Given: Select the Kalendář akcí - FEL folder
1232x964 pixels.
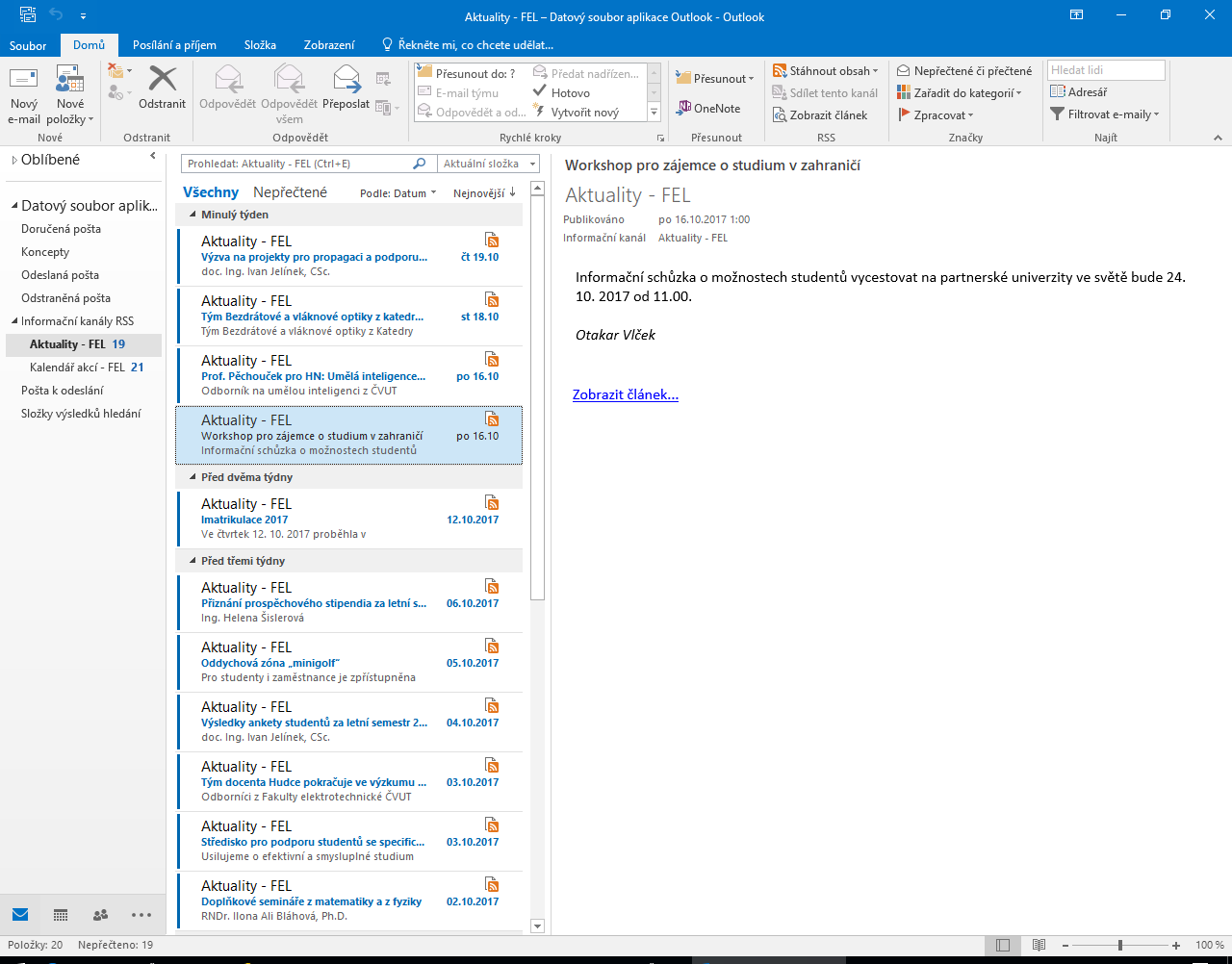Looking at the screenshot, I should (x=77, y=367).
